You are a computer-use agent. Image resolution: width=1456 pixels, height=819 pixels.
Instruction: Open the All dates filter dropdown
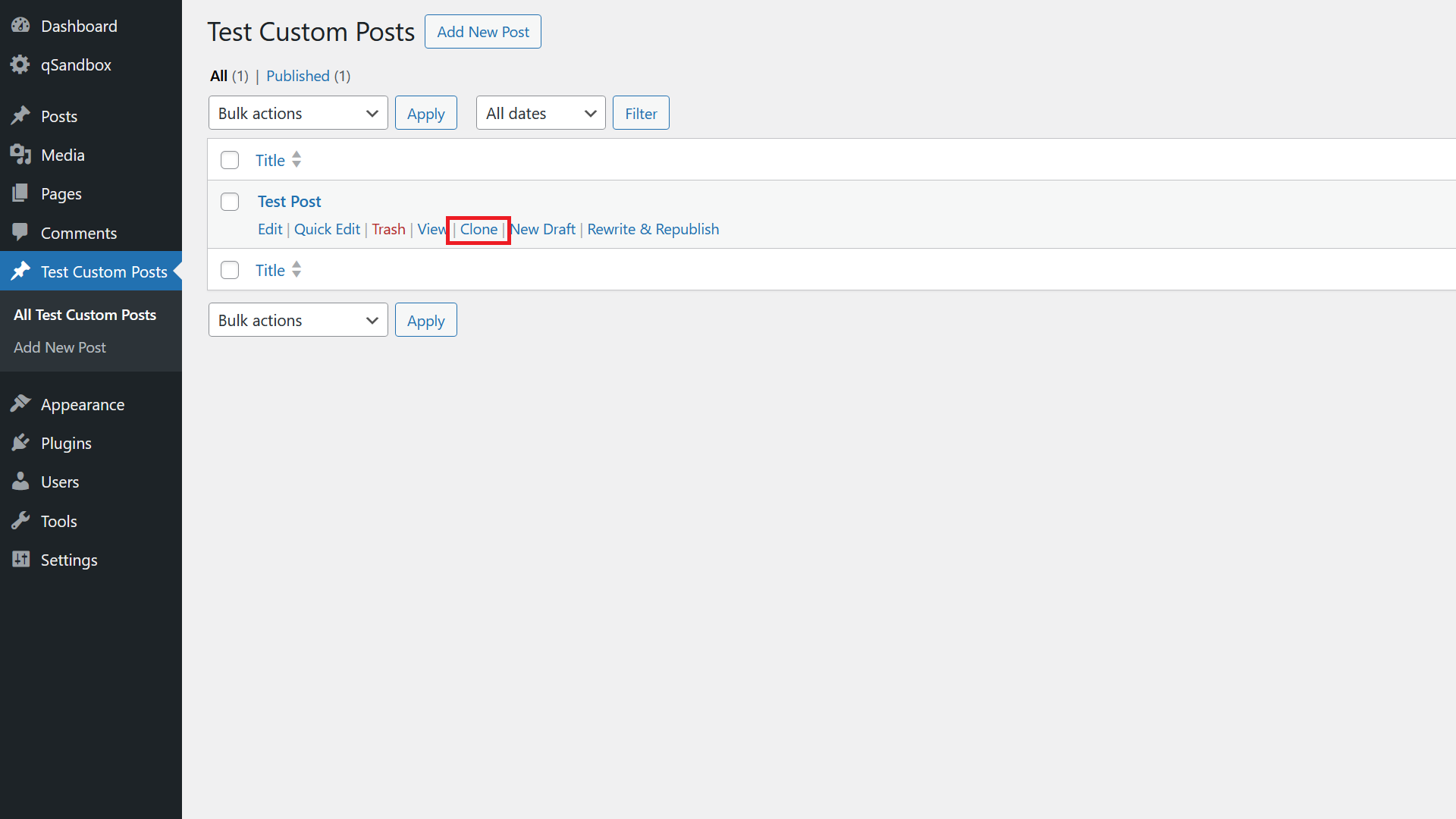[541, 113]
